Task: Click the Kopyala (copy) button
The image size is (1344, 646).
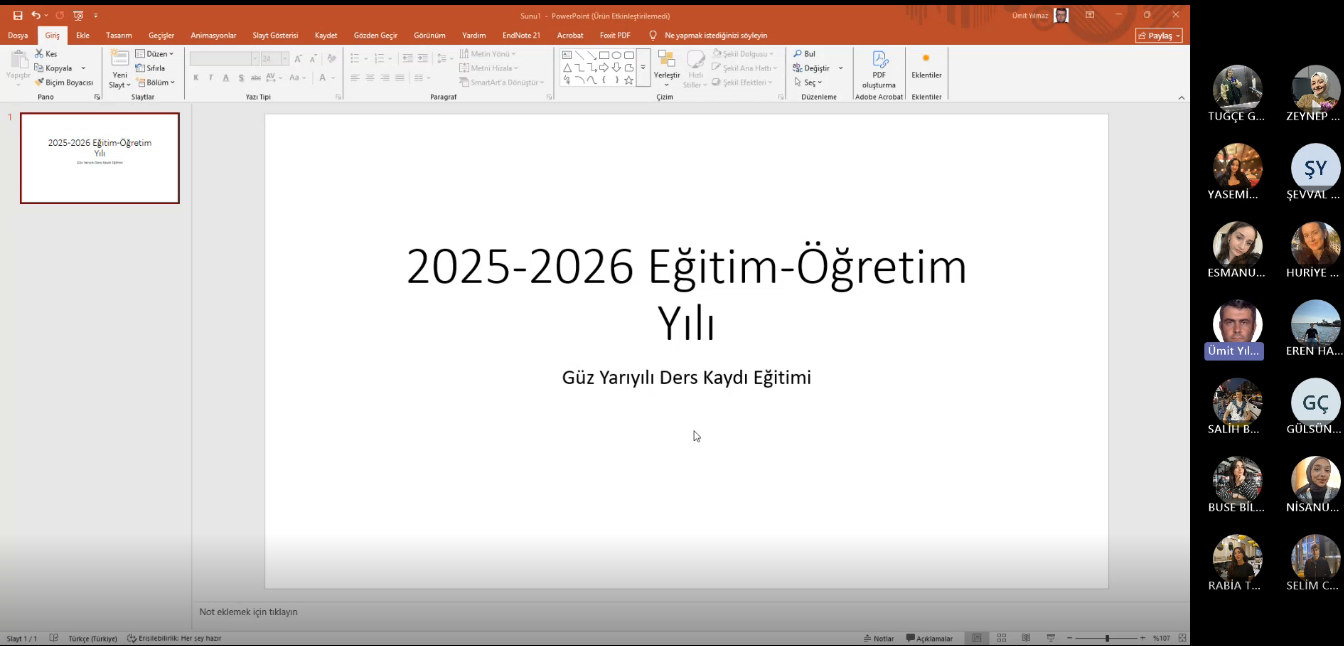Action: tap(55, 68)
